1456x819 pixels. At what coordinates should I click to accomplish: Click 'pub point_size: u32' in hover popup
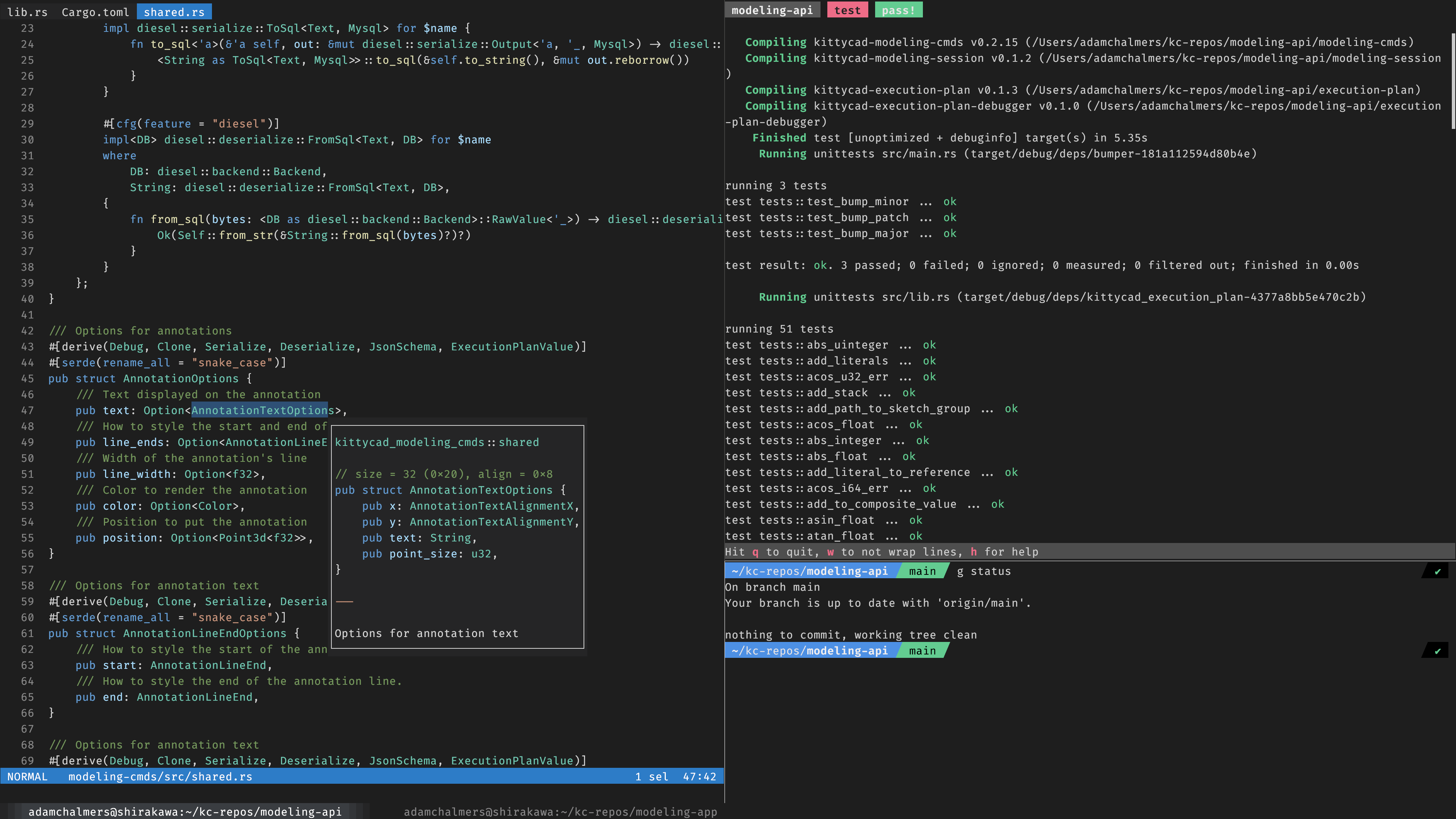(x=430, y=554)
